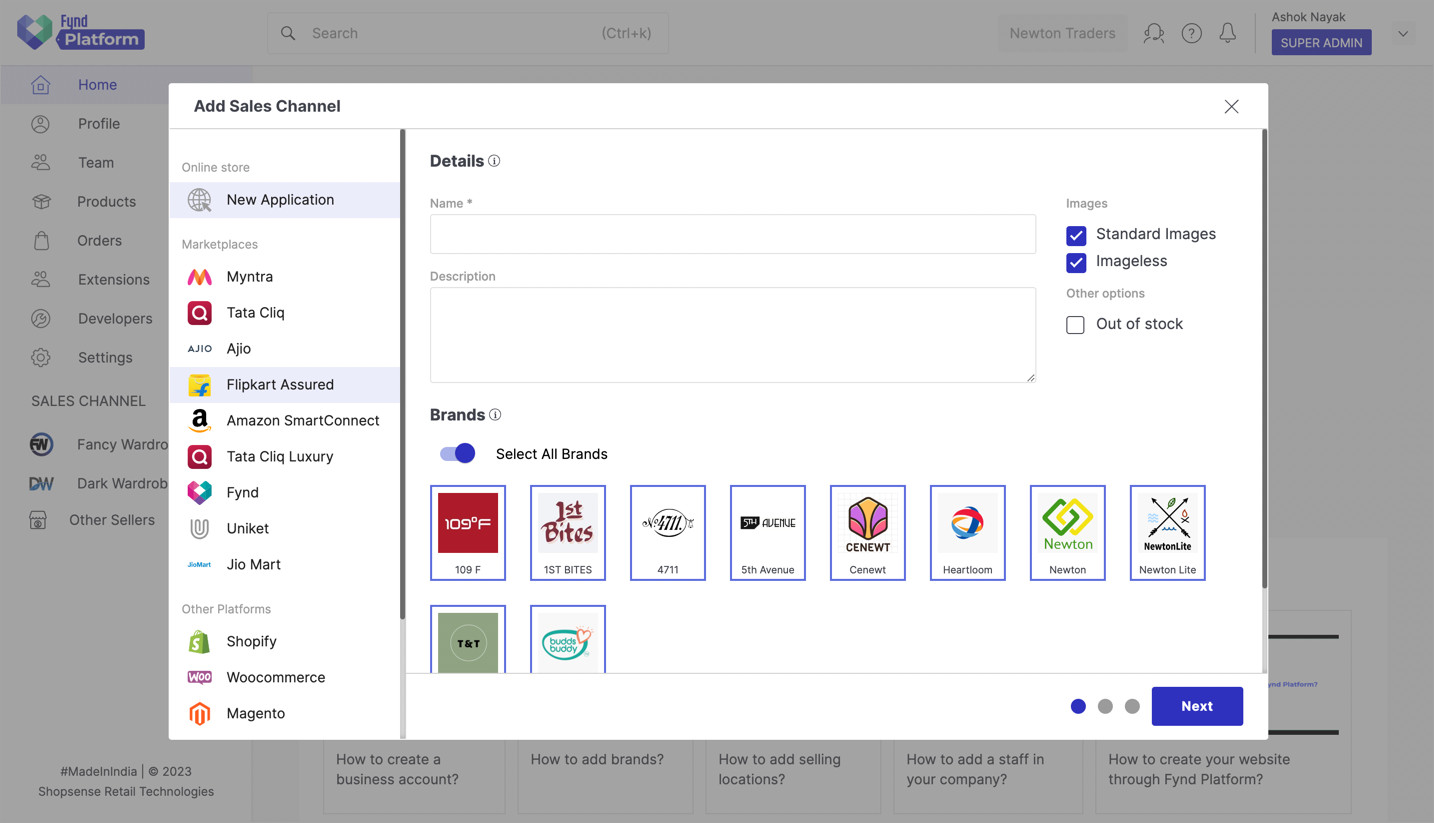This screenshot has height=823, width=1434.
Task: Click the Orders bag icon
Action: [41, 241]
